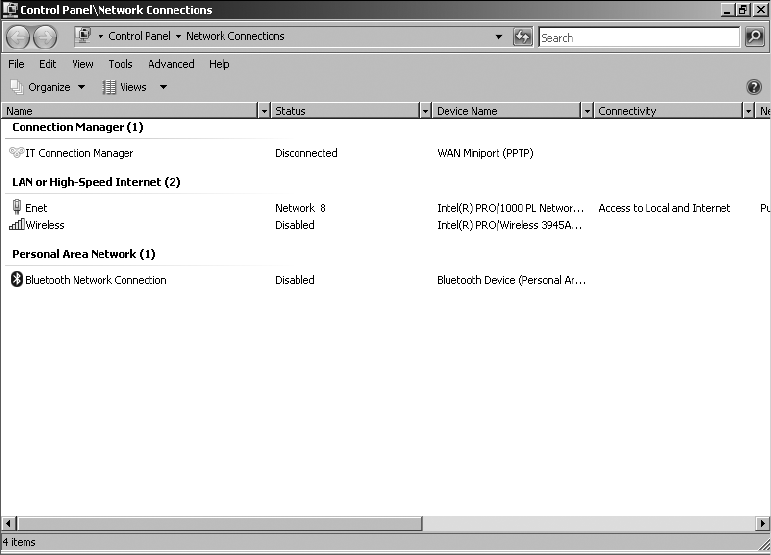
Task: Click the Enet adapter icon
Action: [x=17, y=207]
